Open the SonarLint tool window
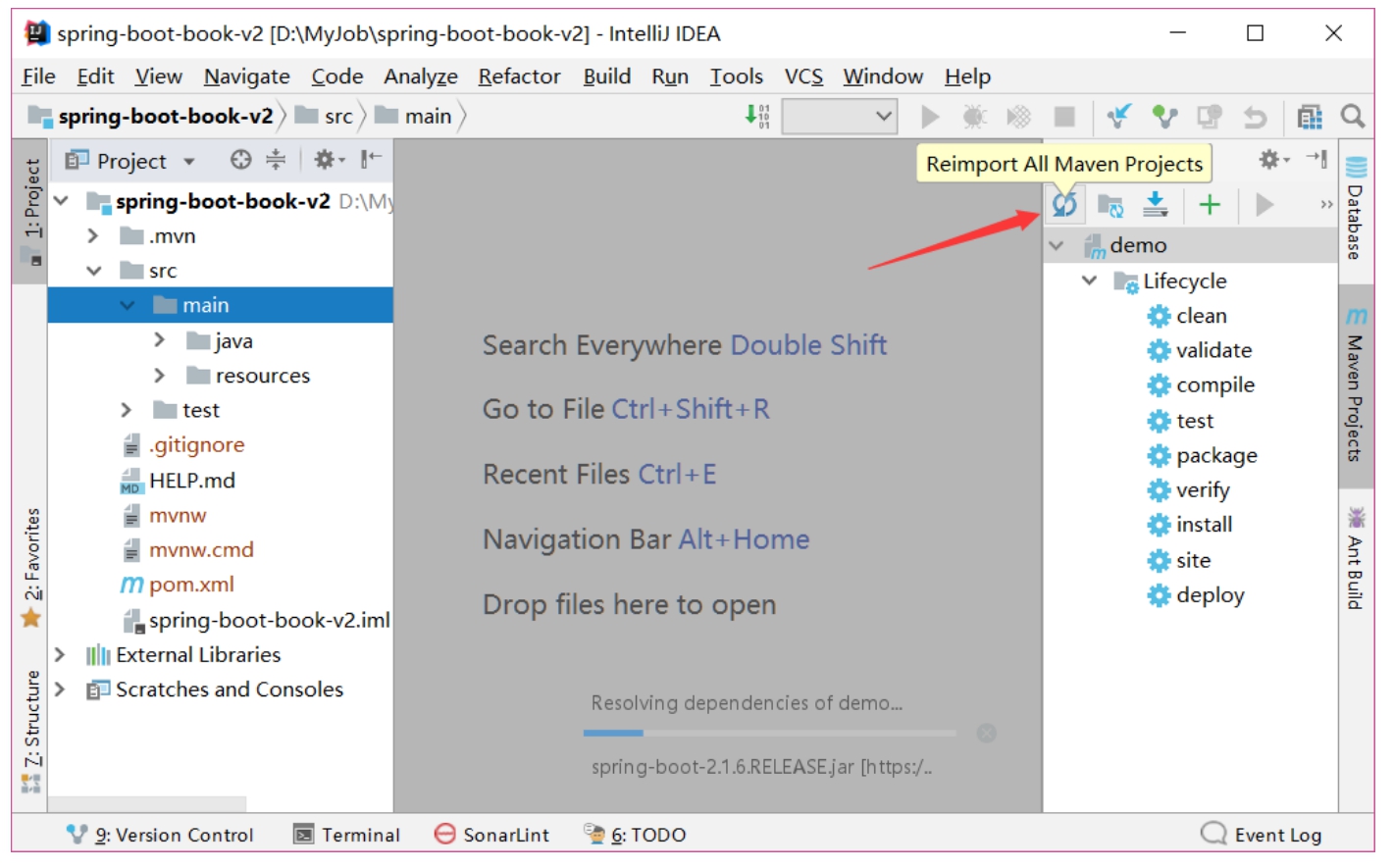The height and width of the screenshot is (868, 1393). coord(492,835)
